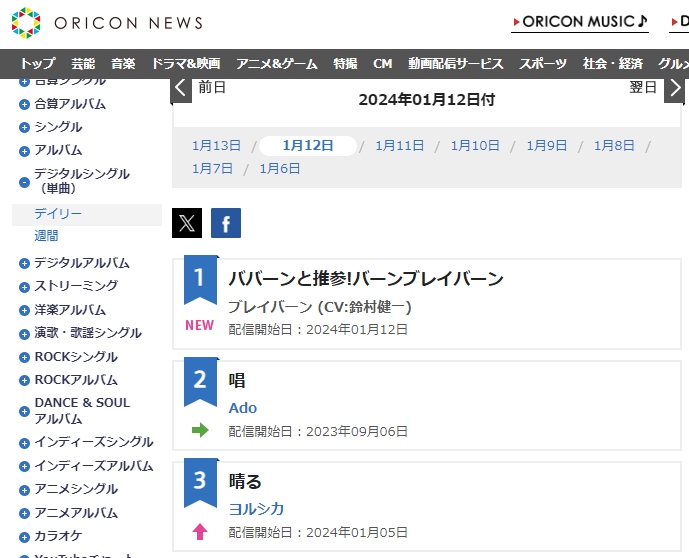689x558 pixels.
Task: Expand the カラオケ plus icon
Action: click(25, 537)
